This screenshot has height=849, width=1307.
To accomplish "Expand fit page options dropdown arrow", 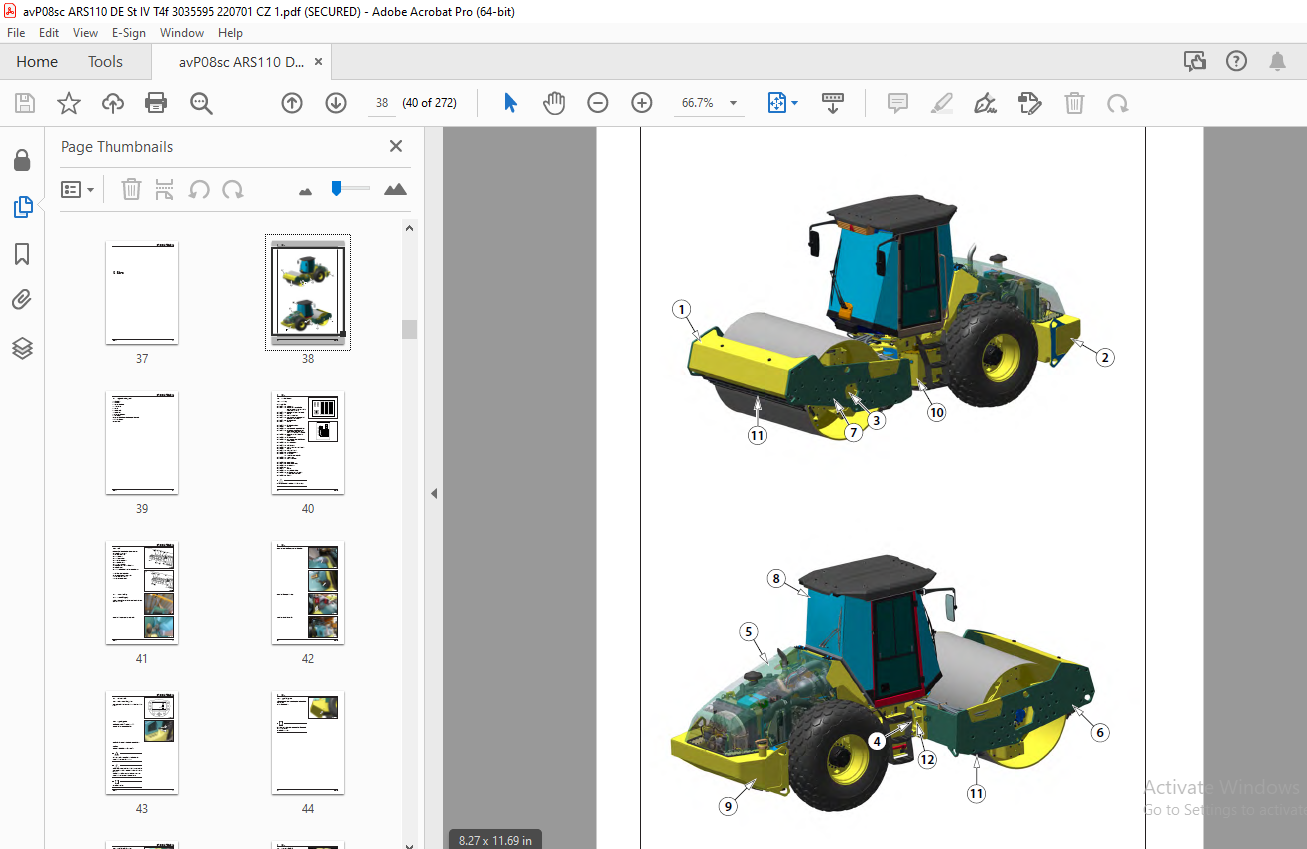I will (795, 103).
